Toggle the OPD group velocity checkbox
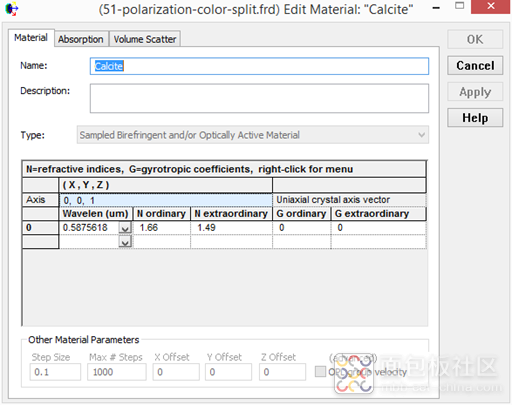Viewport: 512px width, 405px height. click(x=320, y=371)
